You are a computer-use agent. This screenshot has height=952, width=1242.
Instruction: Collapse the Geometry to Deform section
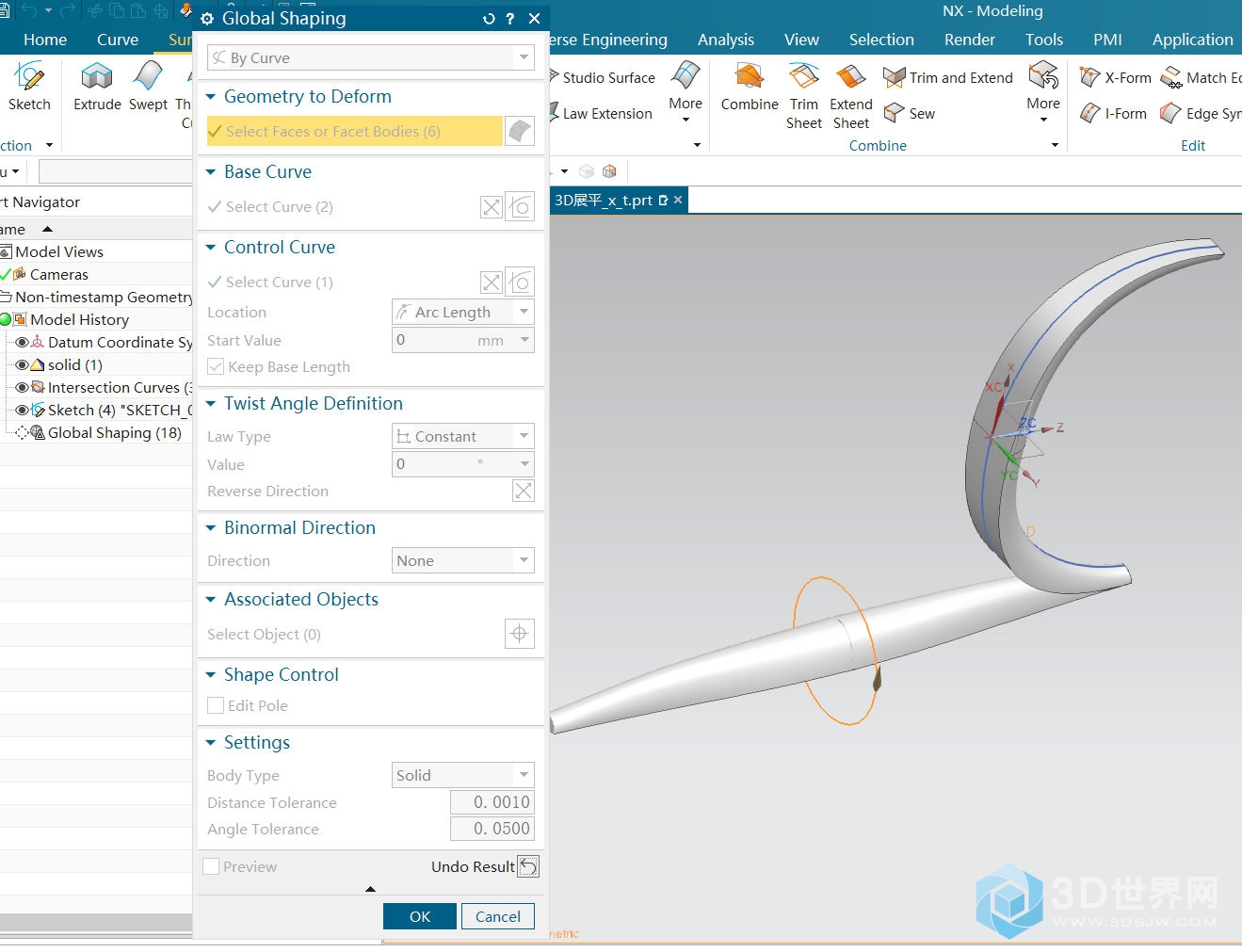coord(211,97)
